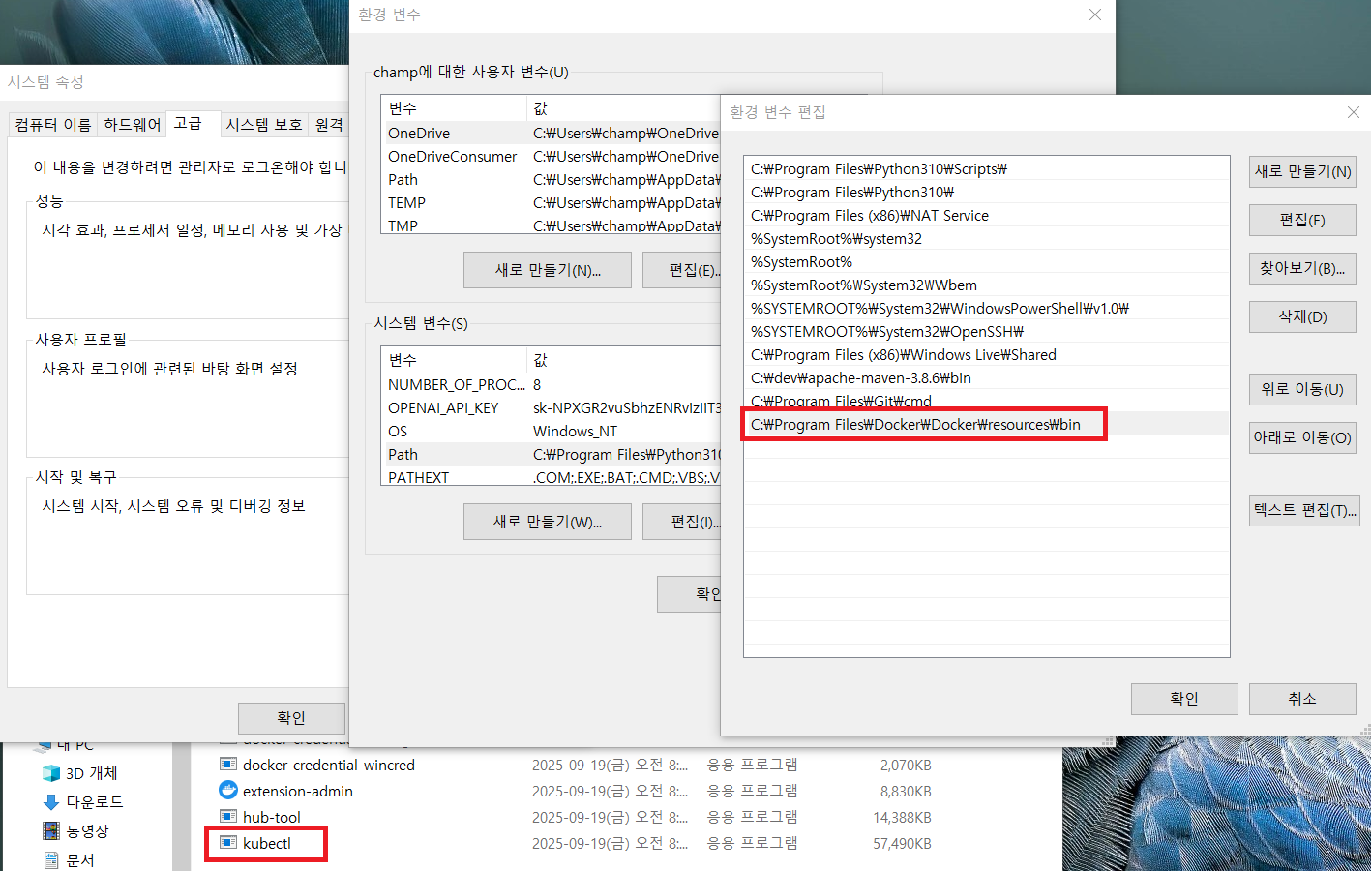Click 값 column header in system variables
1372x871 pixels.
[x=624, y=360]
